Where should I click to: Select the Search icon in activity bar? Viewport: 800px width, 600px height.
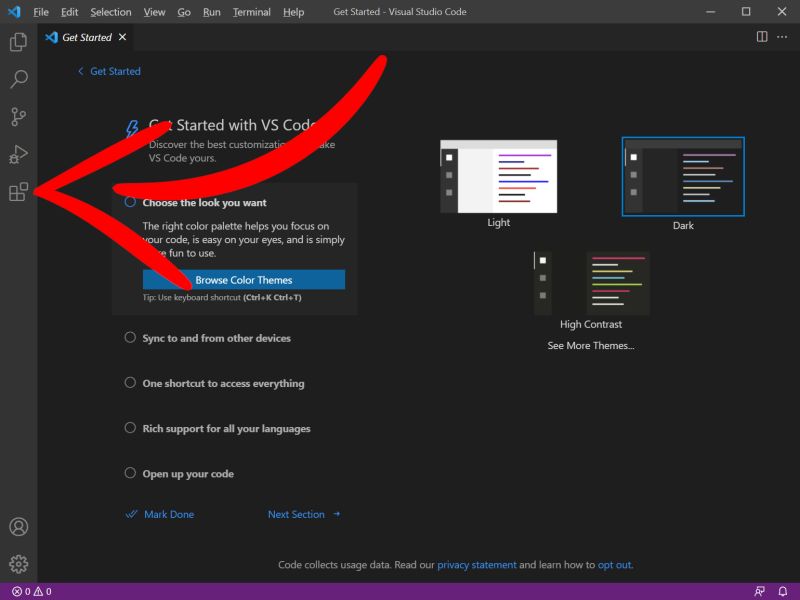click(17, 79)
